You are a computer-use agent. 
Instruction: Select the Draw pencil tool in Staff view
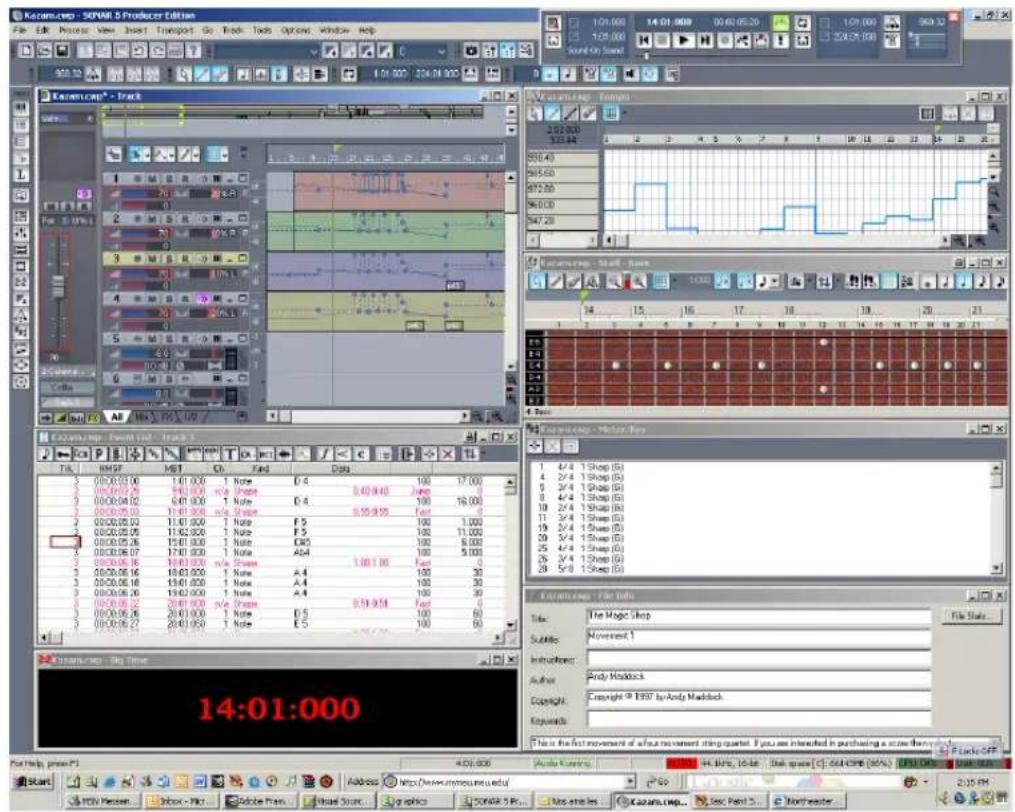click(556, 282)
